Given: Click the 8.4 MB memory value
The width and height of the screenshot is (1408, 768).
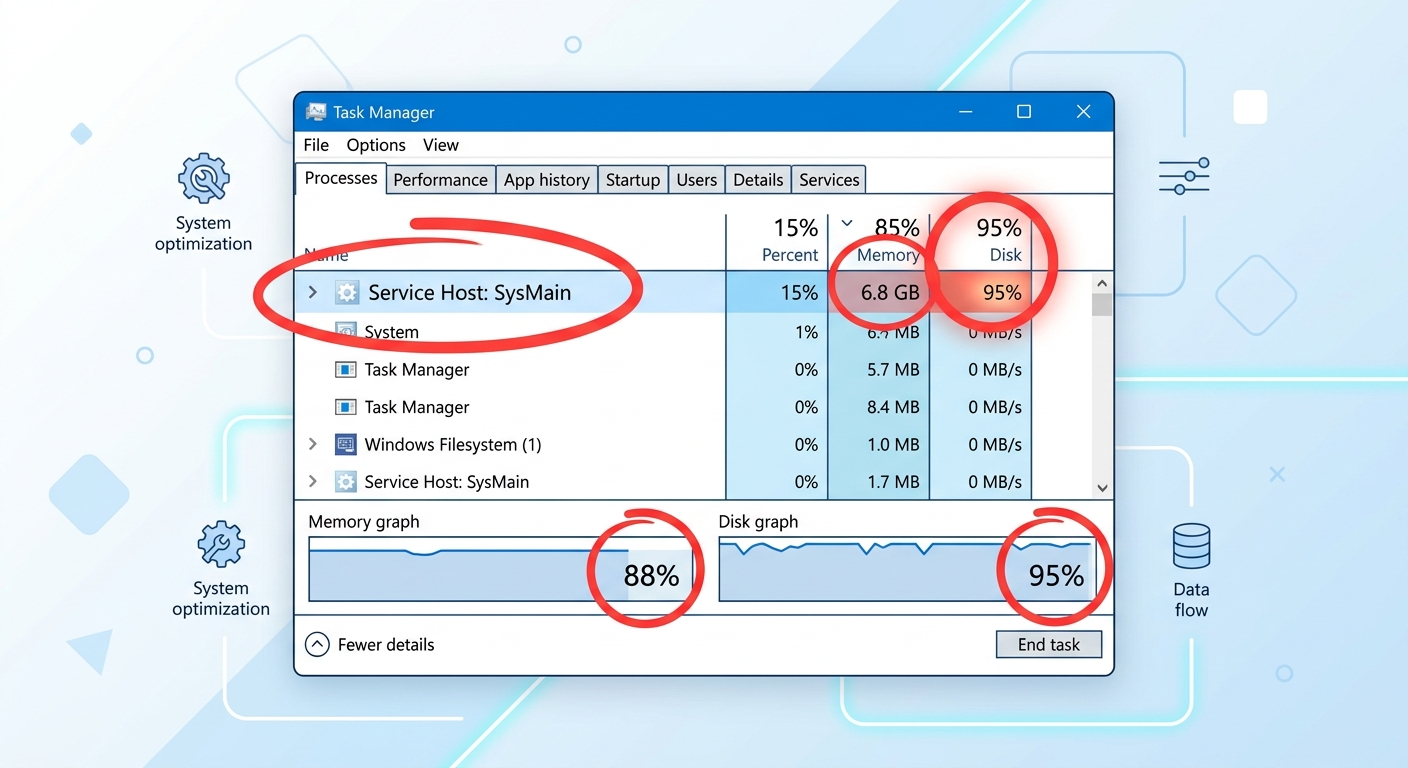Looking at the screenshot, I should pos(893,407).
